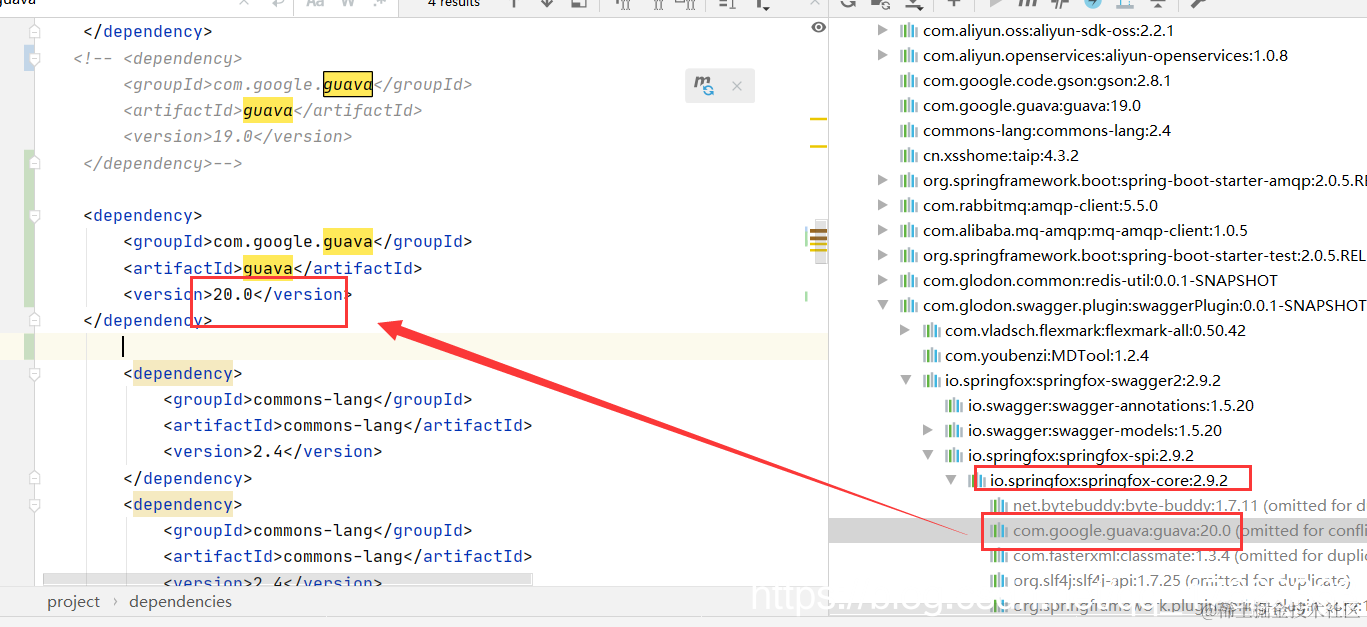This screenshot has width=1367, height=627.
Task: Click library icon of guava:19.0
Action: pos(908,106)
